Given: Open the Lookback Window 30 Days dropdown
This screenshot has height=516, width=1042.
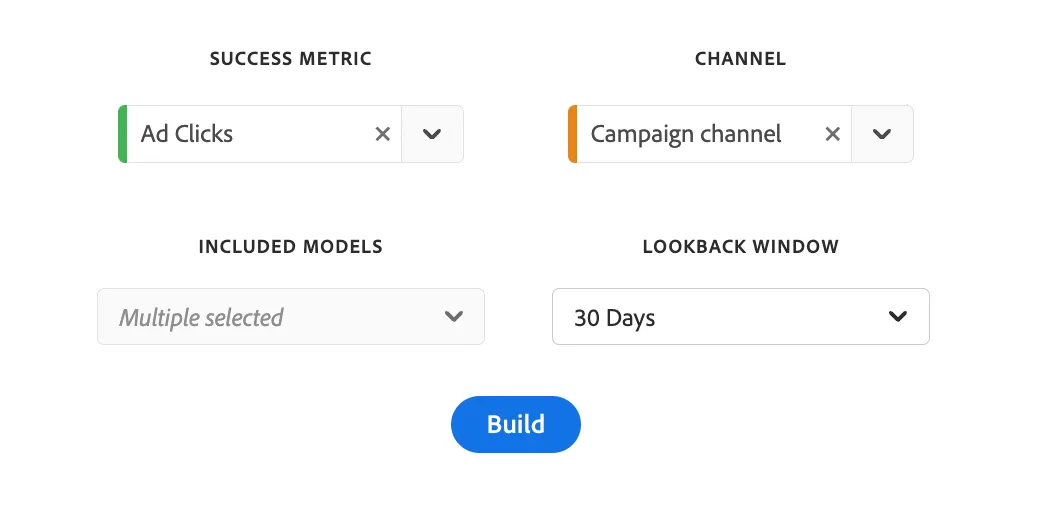Looking at the screenshot, I should click(740, 317).
